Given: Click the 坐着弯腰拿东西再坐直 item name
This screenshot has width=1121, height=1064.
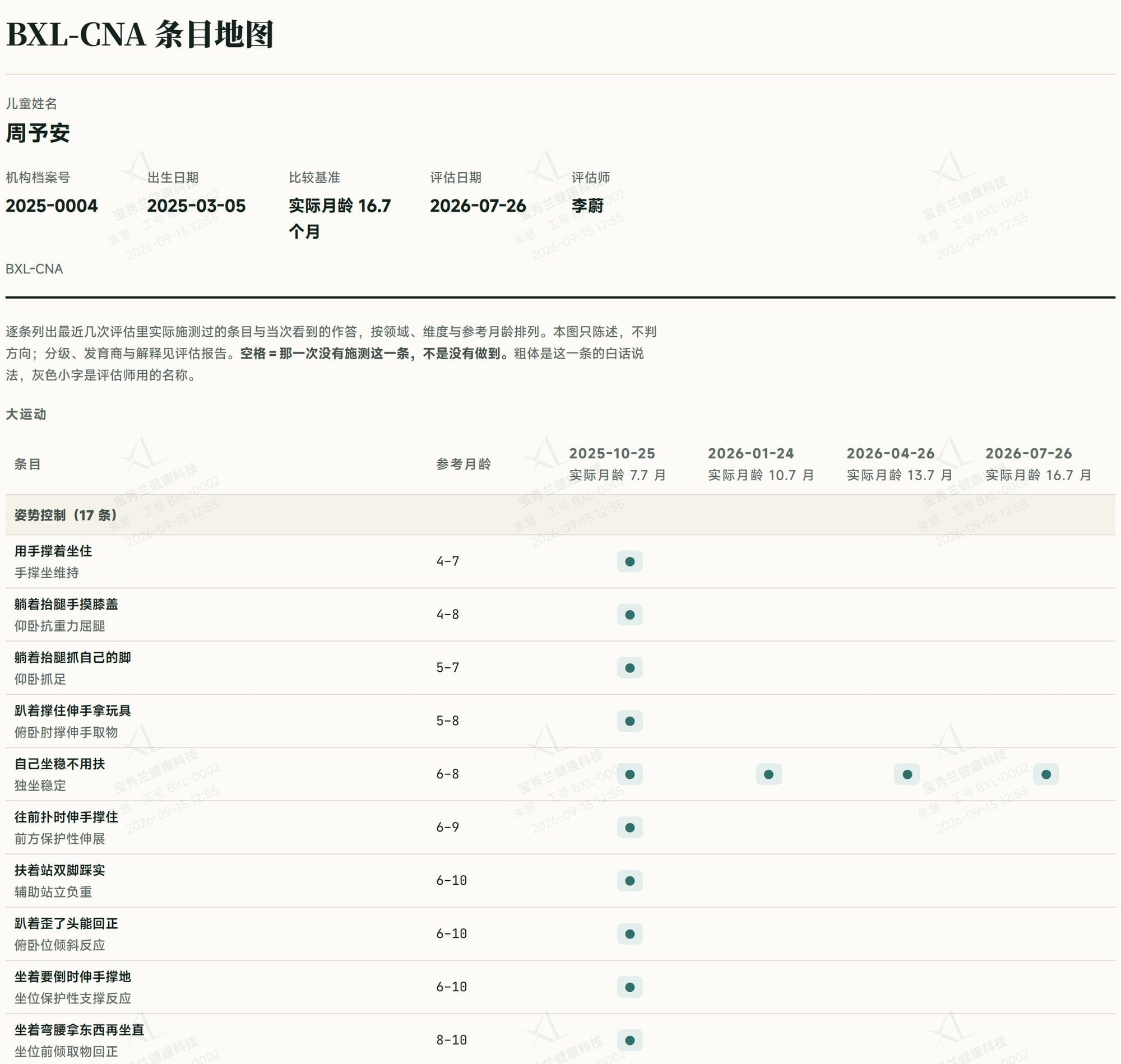Looking at the screenshot, I should coord(80,1030).
